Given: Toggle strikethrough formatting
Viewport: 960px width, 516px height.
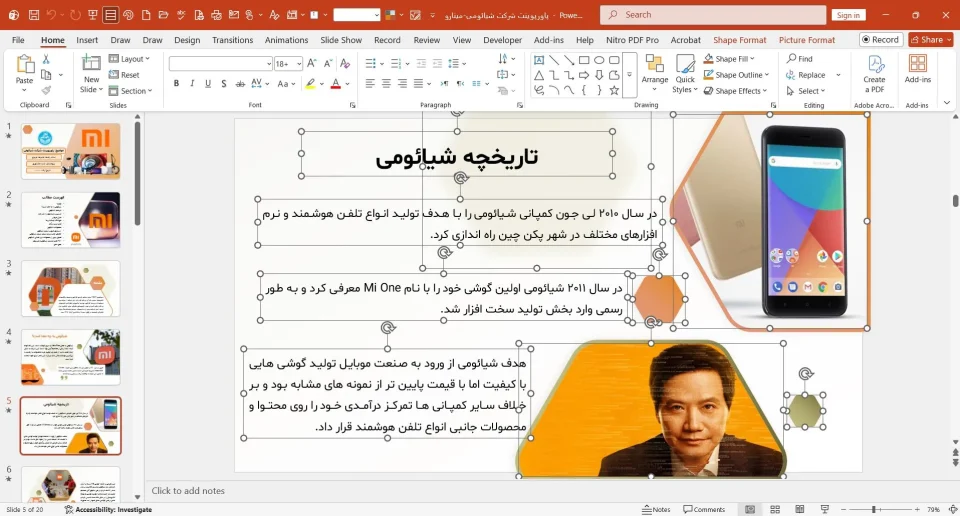Looking at the screenshot, I should pos(240,83).
